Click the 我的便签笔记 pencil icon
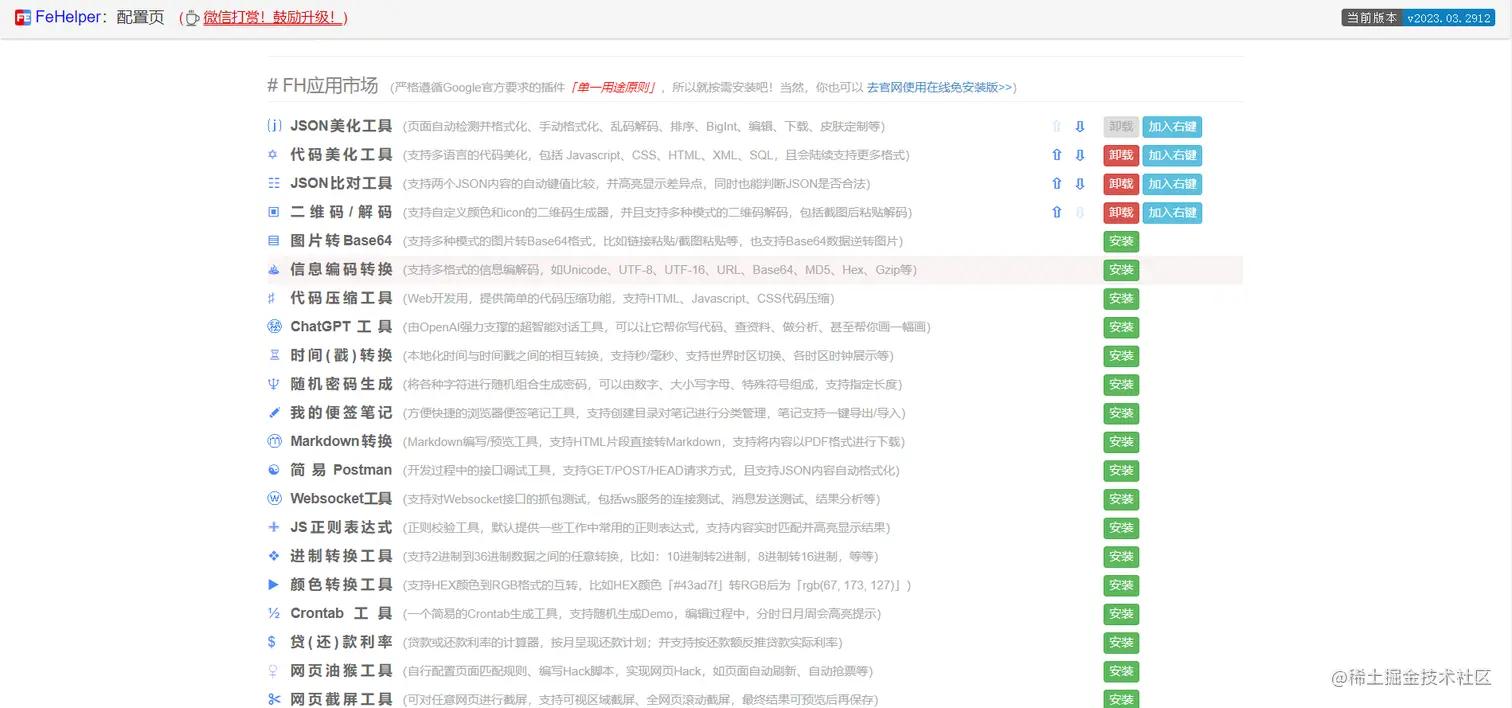1512x708 pixels. pyautogui.click(x=274, y=413)
